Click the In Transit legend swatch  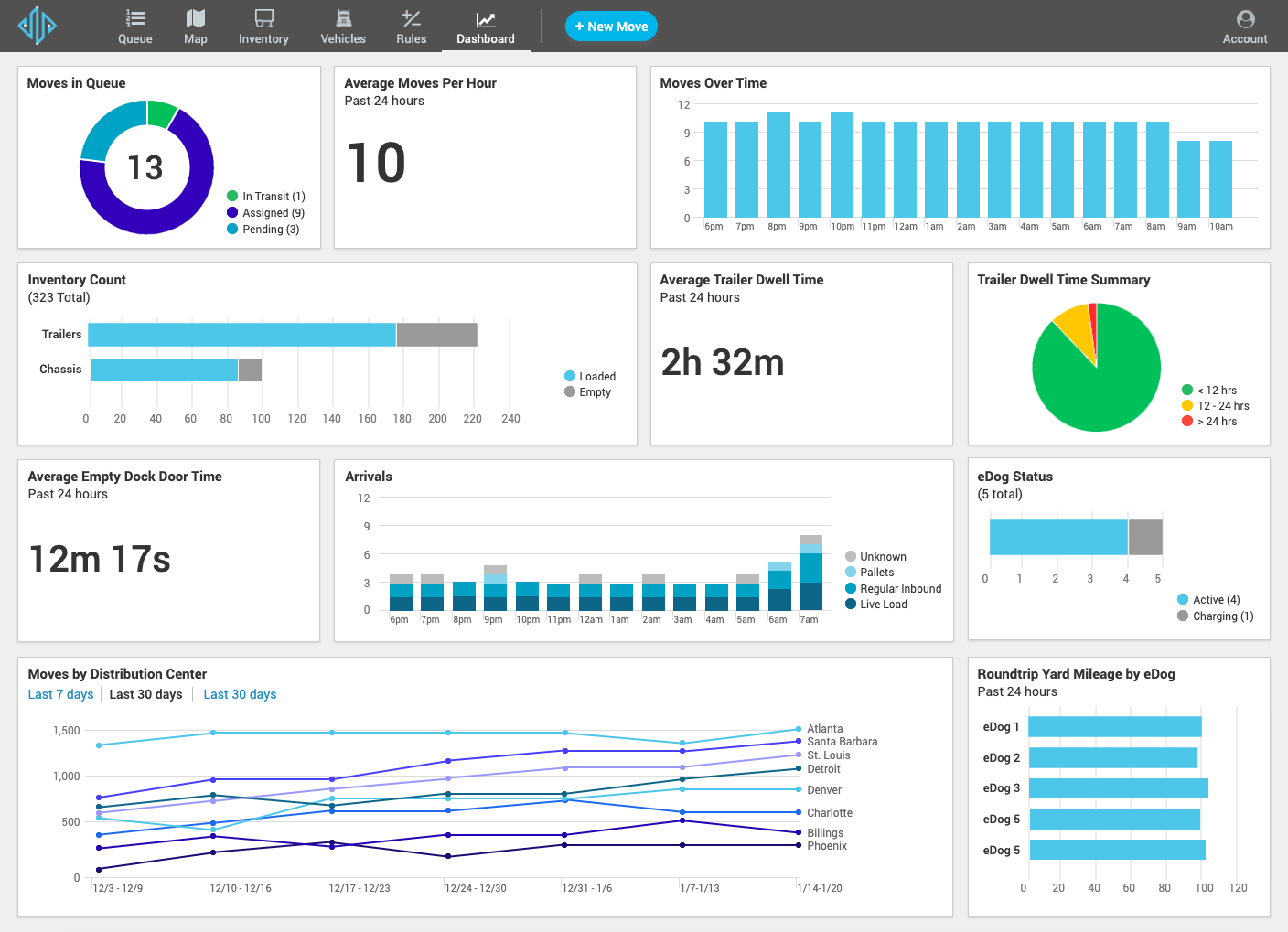click(x=232, y=196)
